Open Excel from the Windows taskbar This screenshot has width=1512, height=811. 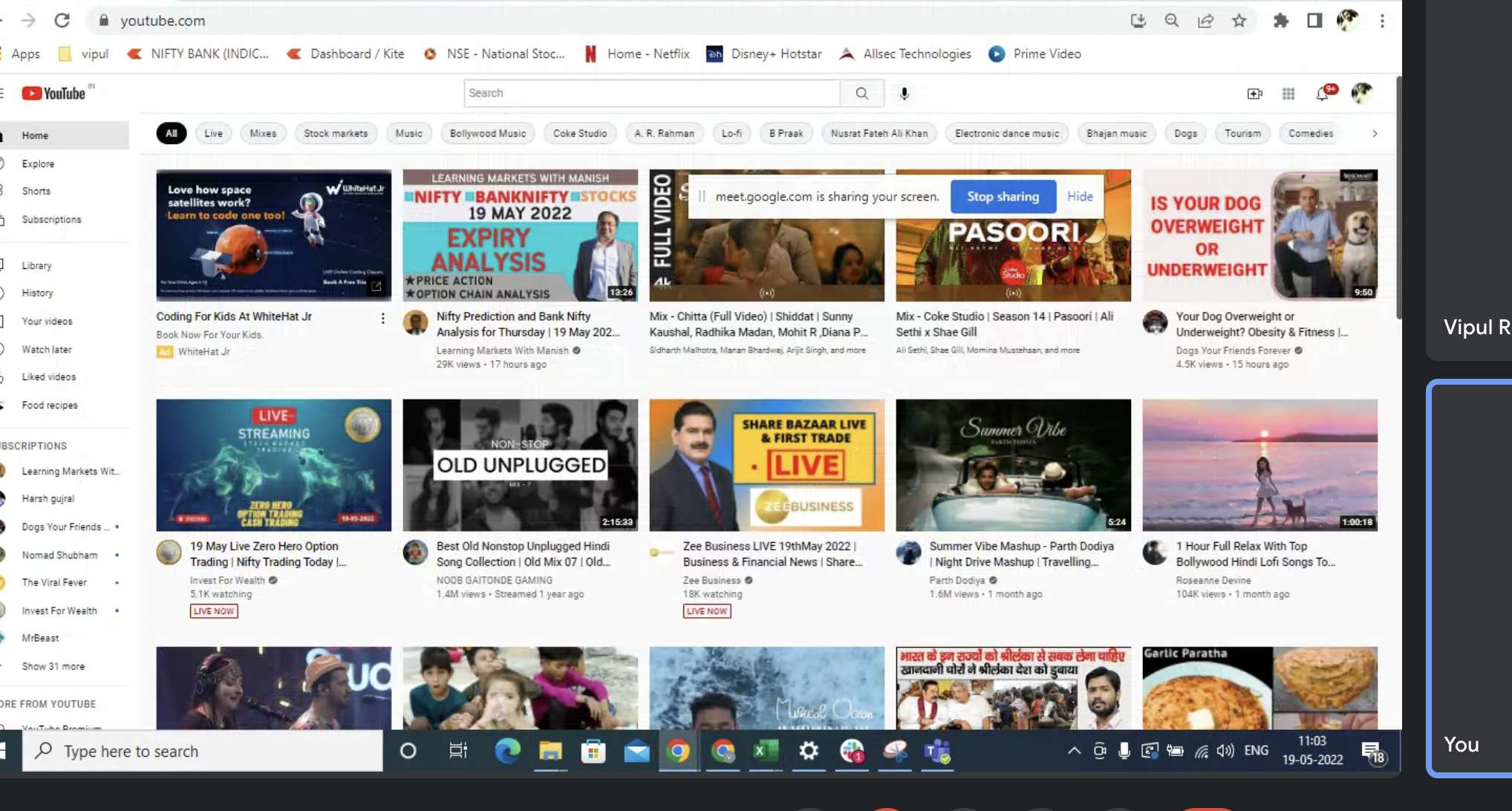click(765, 751)
